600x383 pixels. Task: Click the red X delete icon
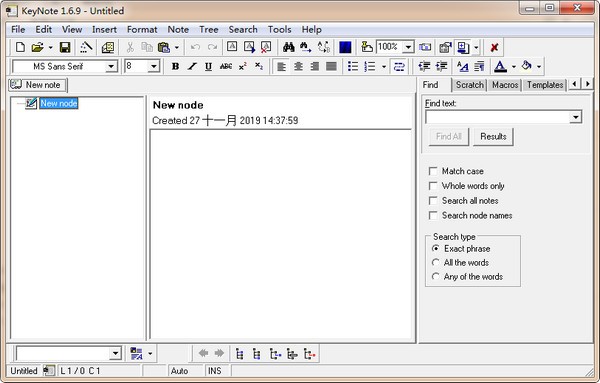(494, 47)
